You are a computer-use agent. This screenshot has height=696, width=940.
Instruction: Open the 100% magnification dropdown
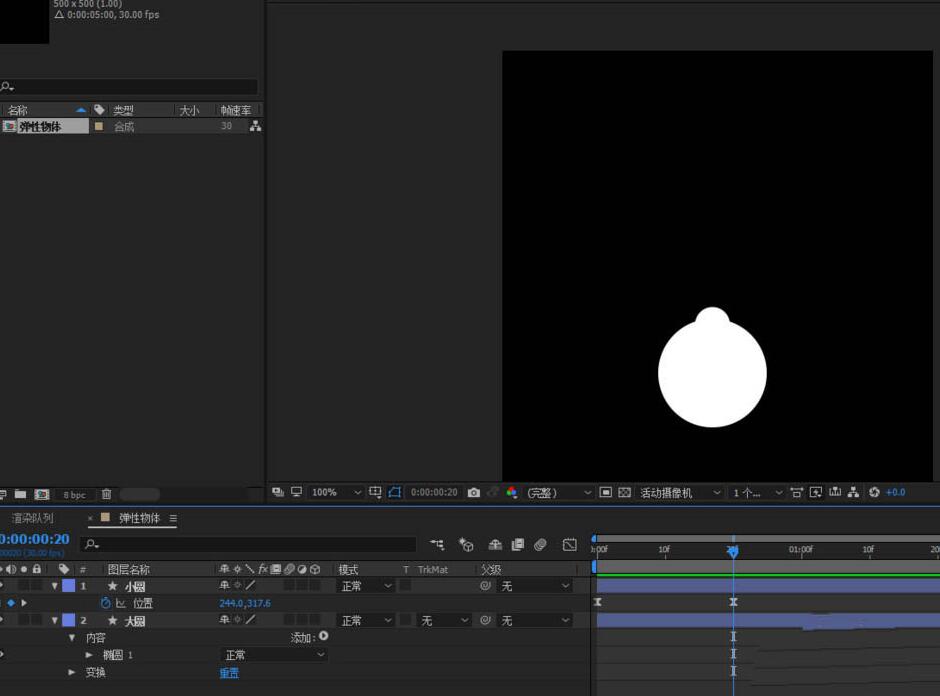(336, 493)
